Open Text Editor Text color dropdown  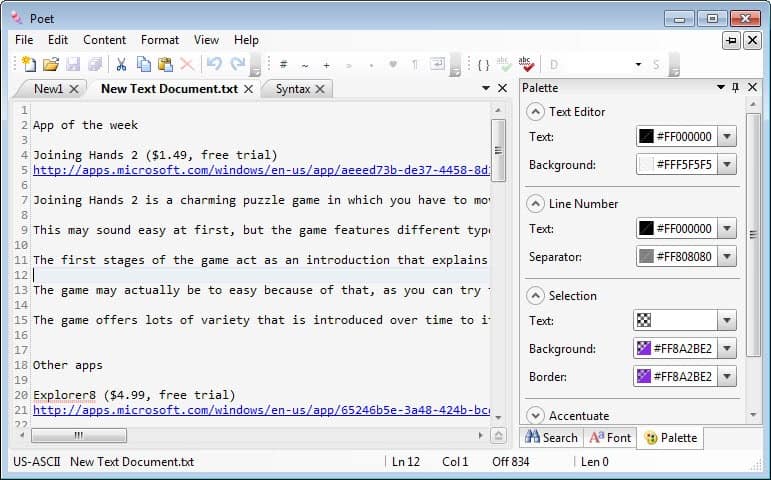coord(727,137)
